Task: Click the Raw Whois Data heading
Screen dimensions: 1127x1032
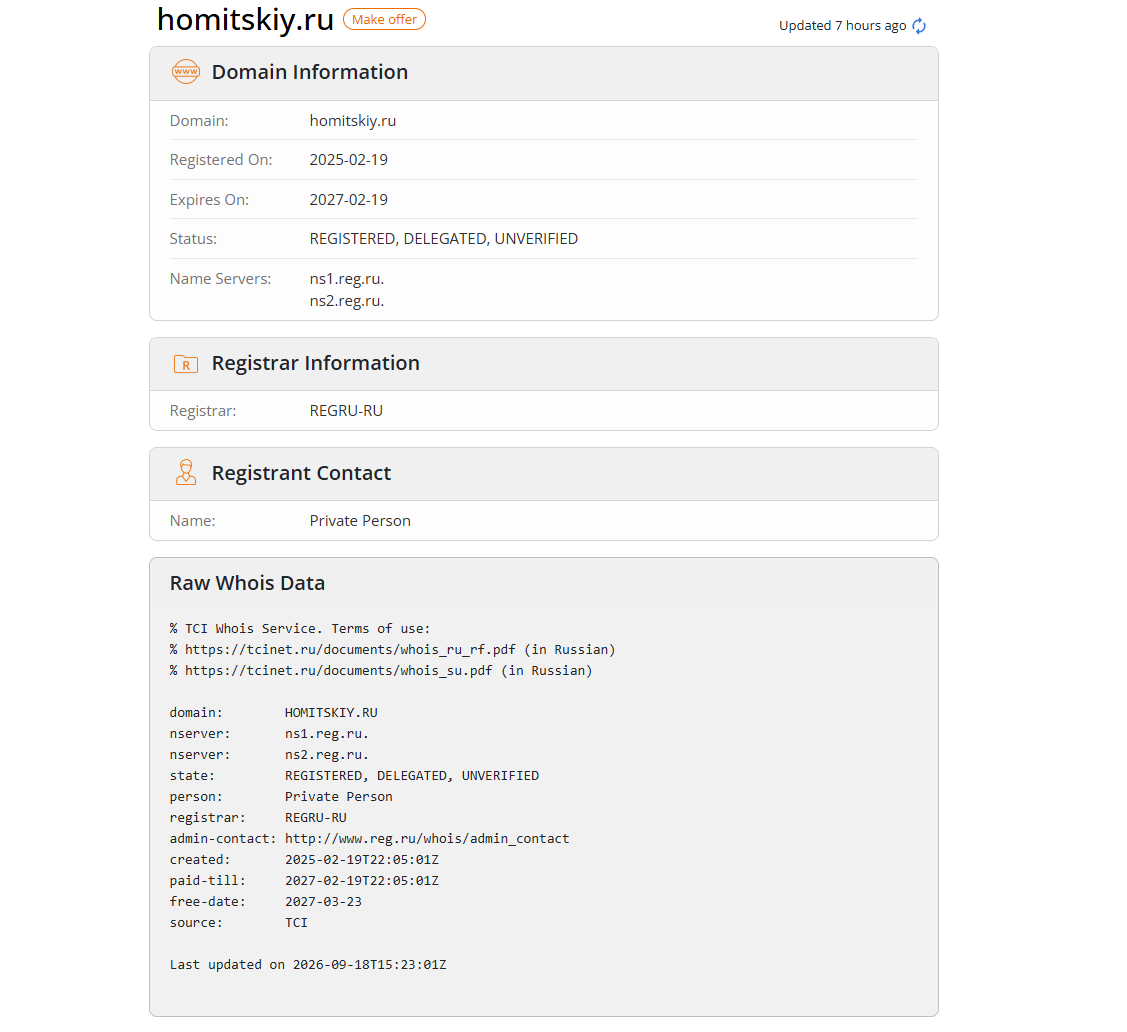Action: (247, 583)
